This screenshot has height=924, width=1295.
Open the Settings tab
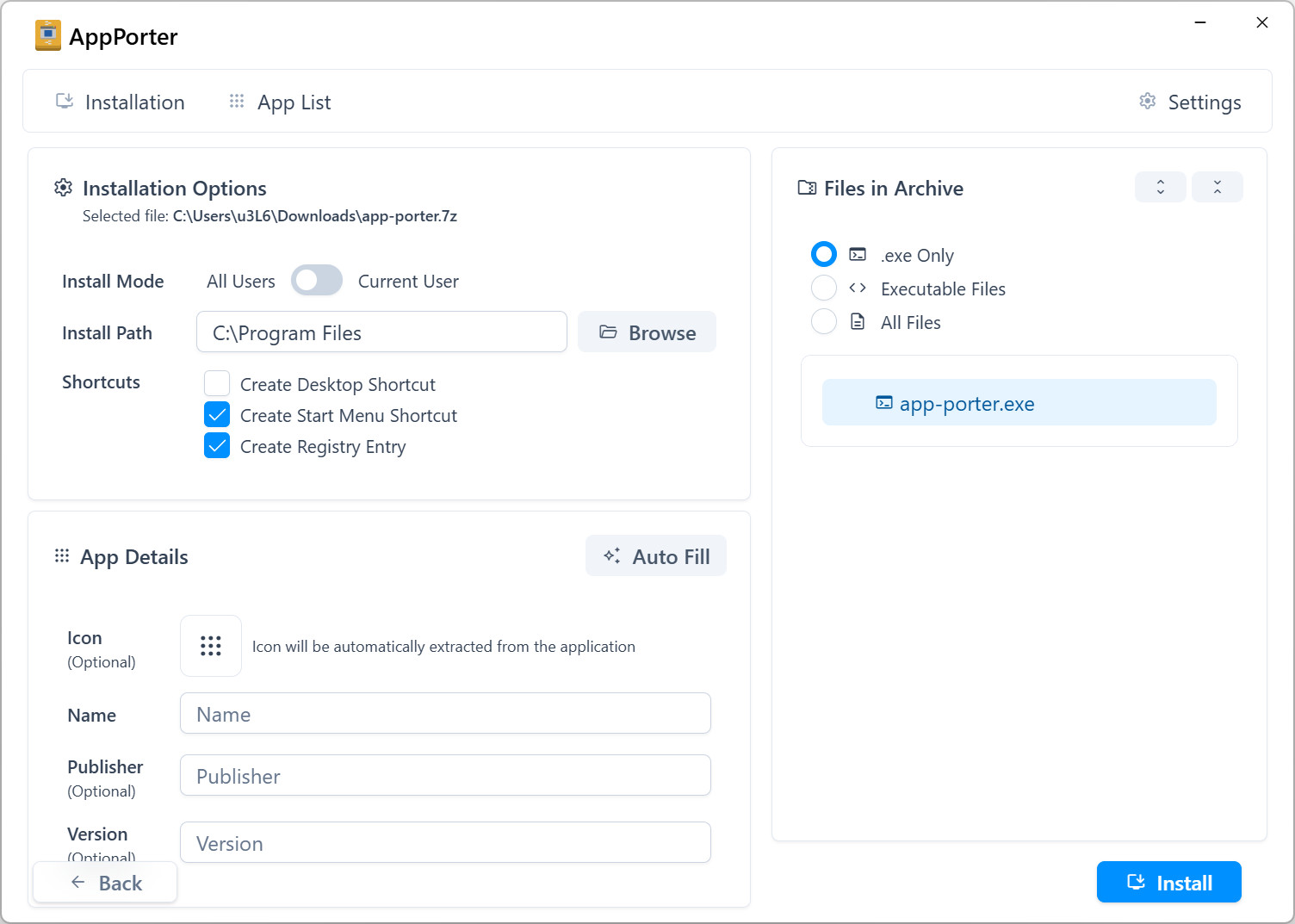1190,102
